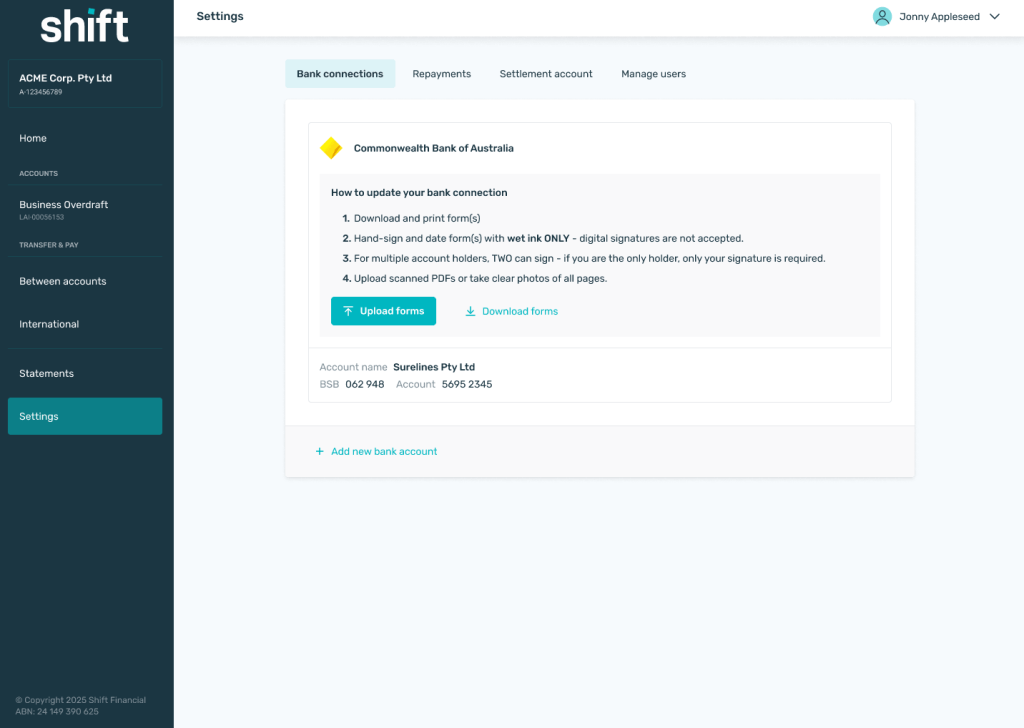Click the Jonny Appleseed user name

pyautogui.click(x=939, y=17)
